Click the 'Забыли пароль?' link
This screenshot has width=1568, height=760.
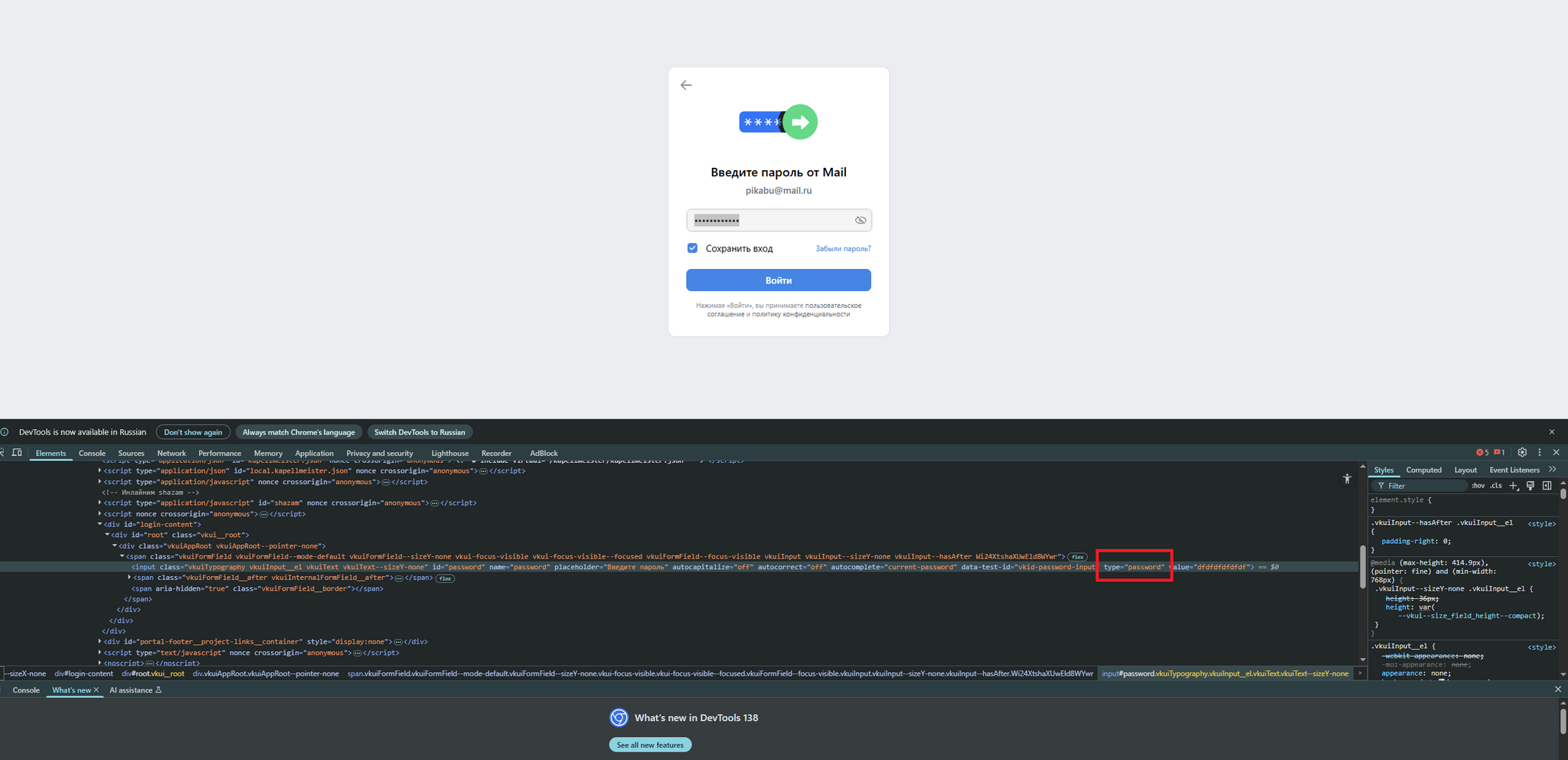843,248
